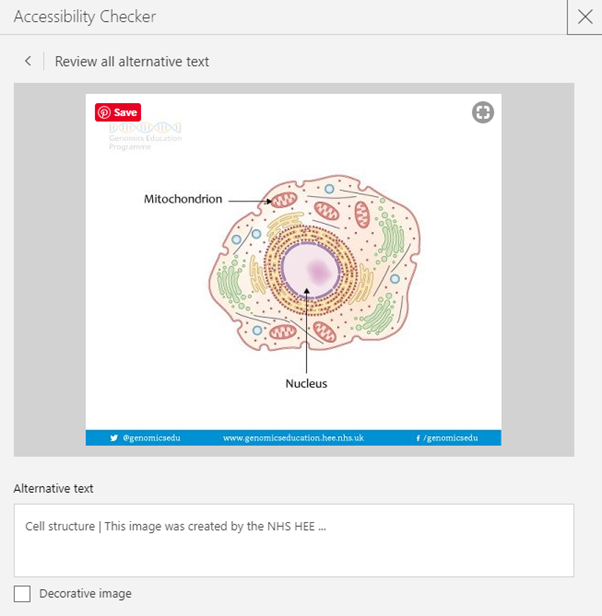Go back using the left chevron
The image size is (602, 616).
[x=28, y=61]
